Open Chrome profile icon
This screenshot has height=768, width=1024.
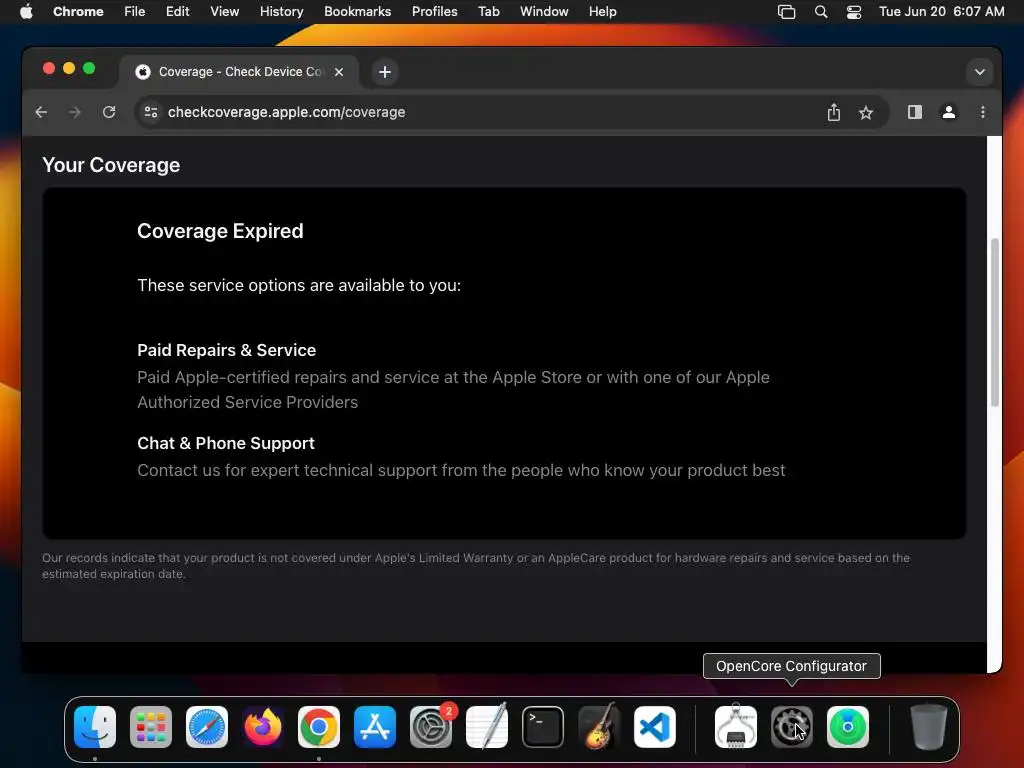tap(949, 112)
